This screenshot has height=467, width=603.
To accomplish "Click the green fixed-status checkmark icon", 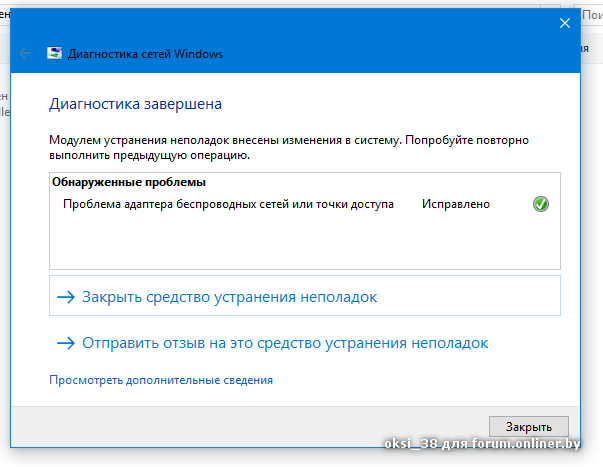I will pos(541,204).
